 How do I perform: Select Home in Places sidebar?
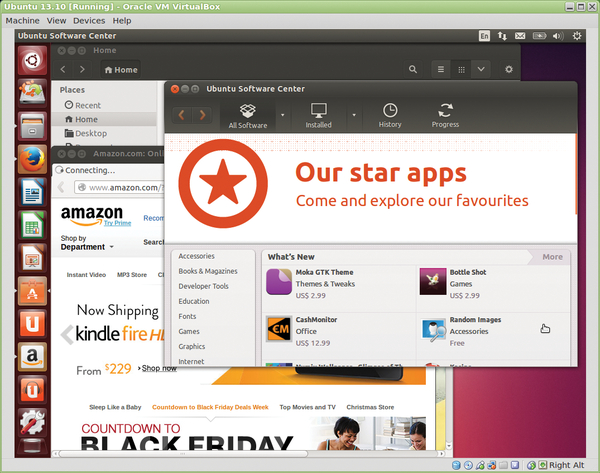tap(104, 119)
